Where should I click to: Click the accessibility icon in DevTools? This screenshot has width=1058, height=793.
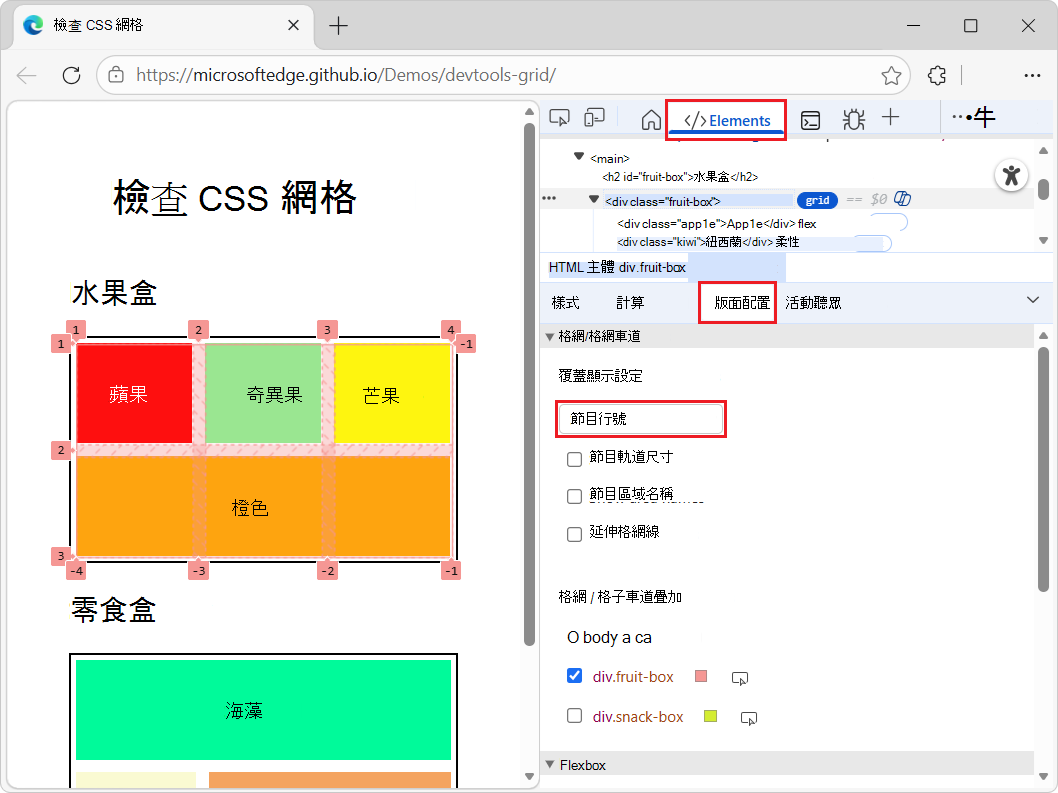tap(1011, 175)
